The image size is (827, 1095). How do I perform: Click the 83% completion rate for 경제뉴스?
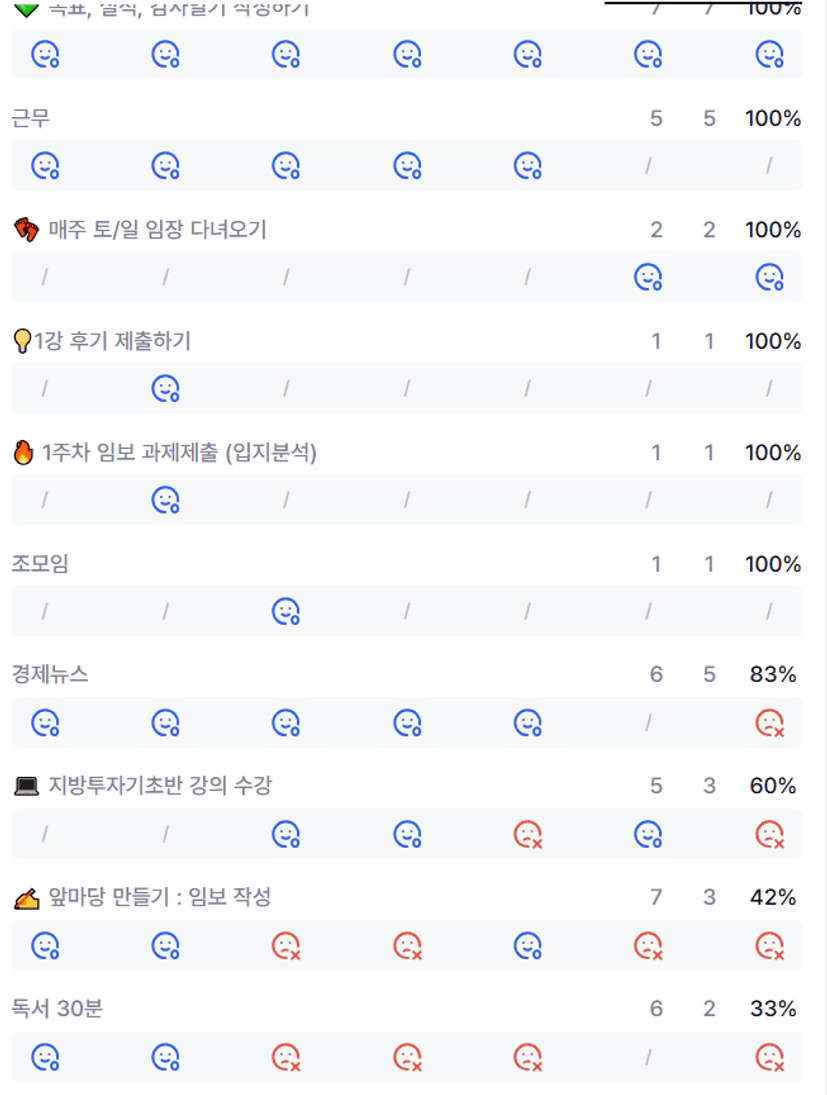coord(773,675)
